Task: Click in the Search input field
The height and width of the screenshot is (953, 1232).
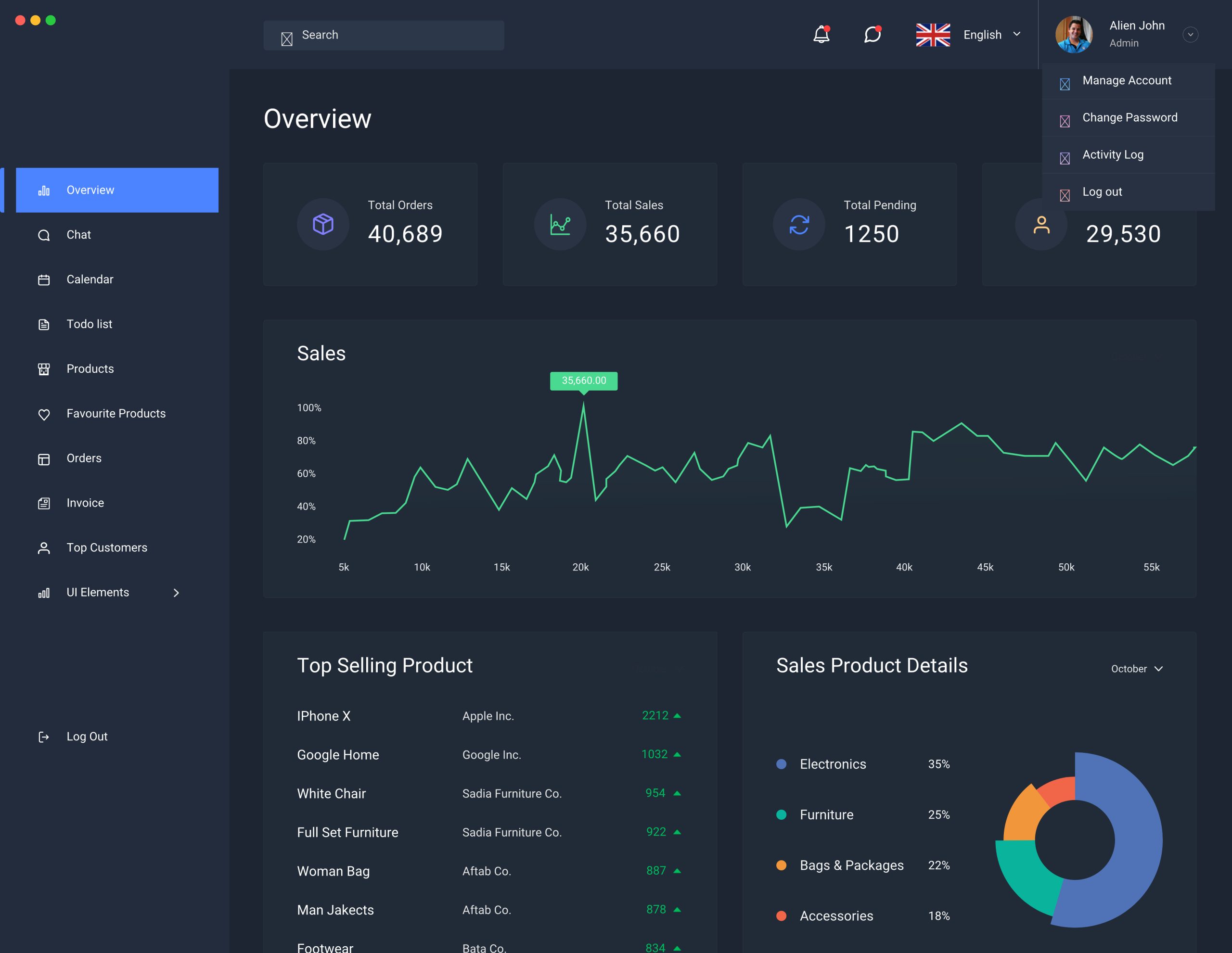Action: point(384,35)
